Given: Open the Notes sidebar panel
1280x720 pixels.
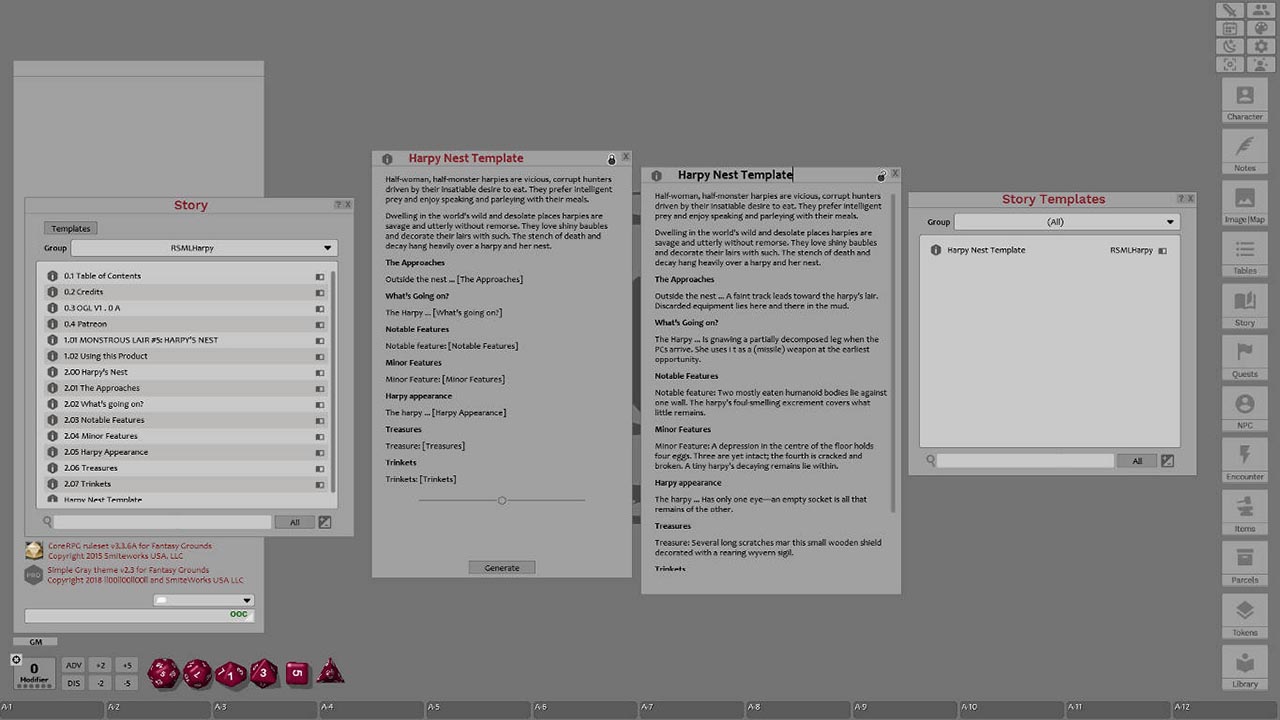Looking at the screenshot, I should [1244, 151].
